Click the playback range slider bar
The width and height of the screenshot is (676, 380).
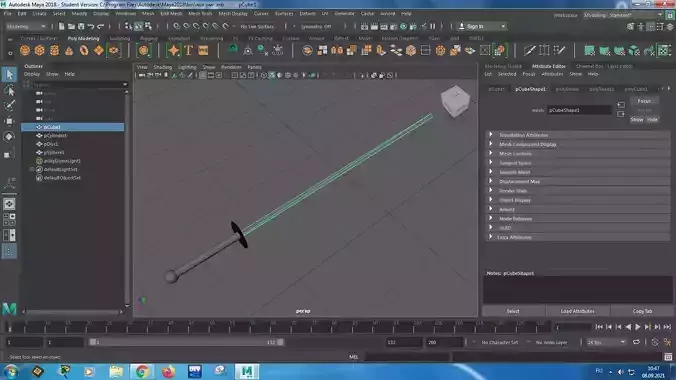tap(187, 342)
